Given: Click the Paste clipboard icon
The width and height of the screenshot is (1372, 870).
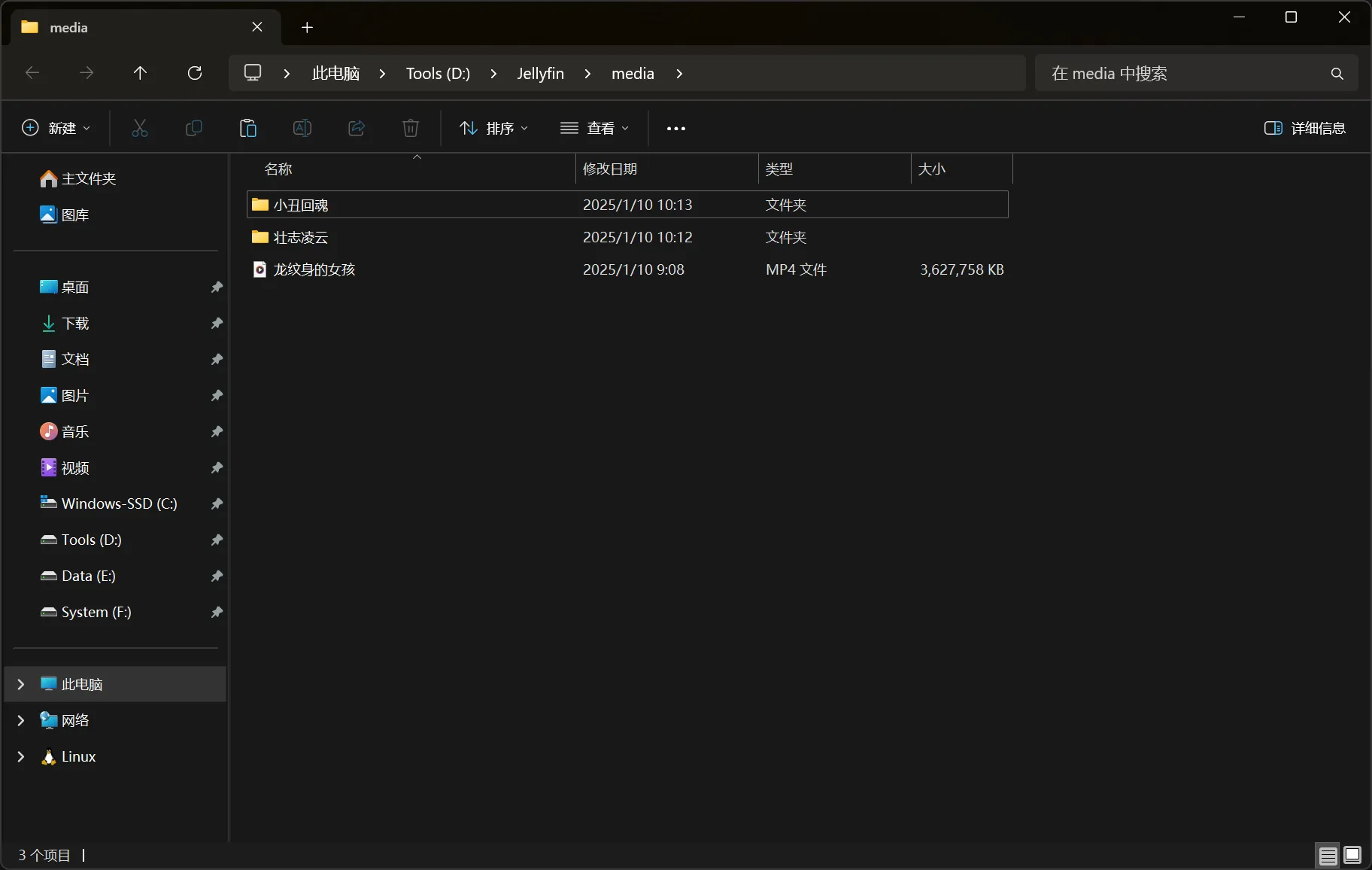Looking at the screenshot, I should tap(247, 128).
